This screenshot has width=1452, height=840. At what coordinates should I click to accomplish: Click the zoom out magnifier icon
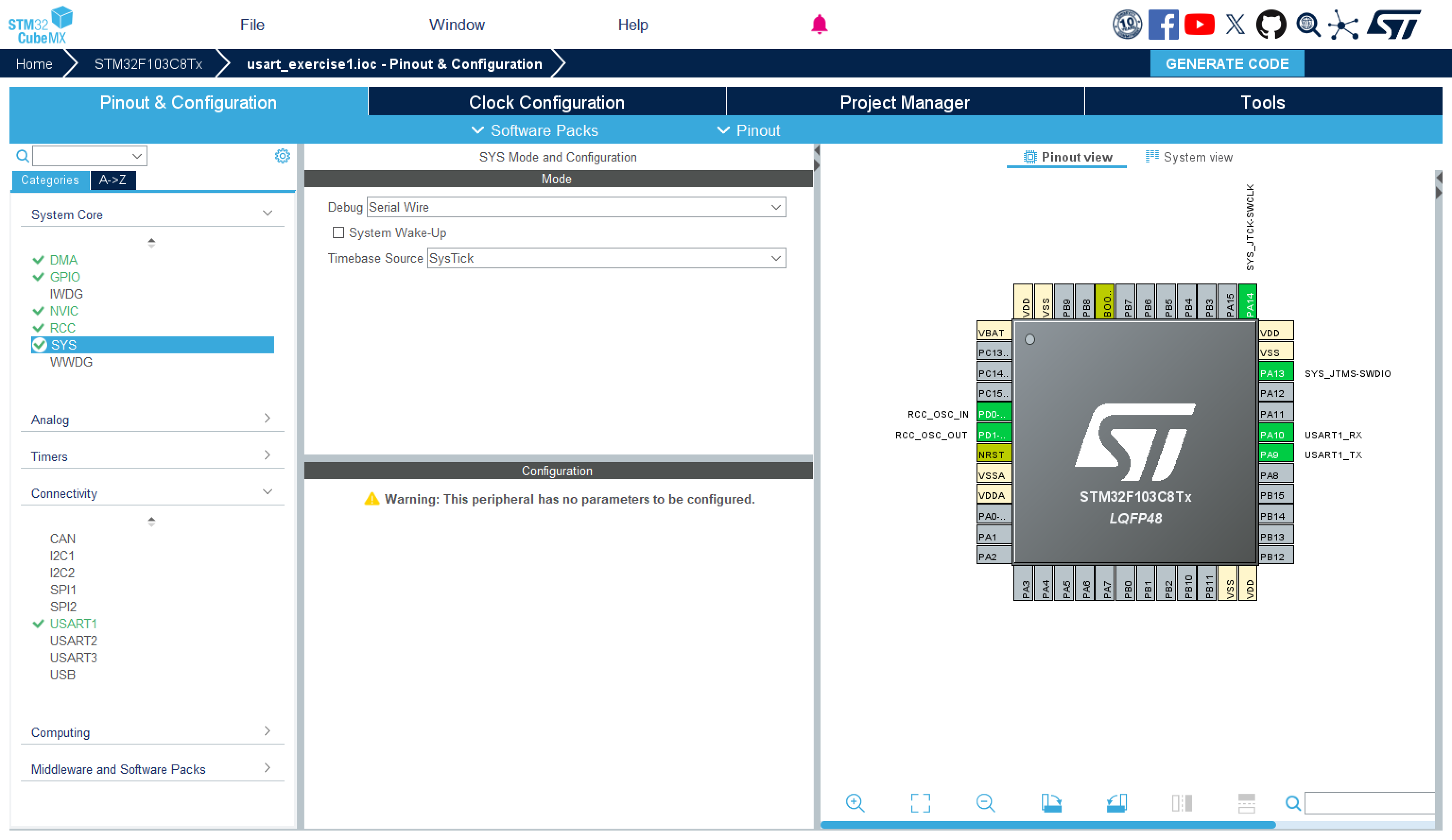coord(985,803)
